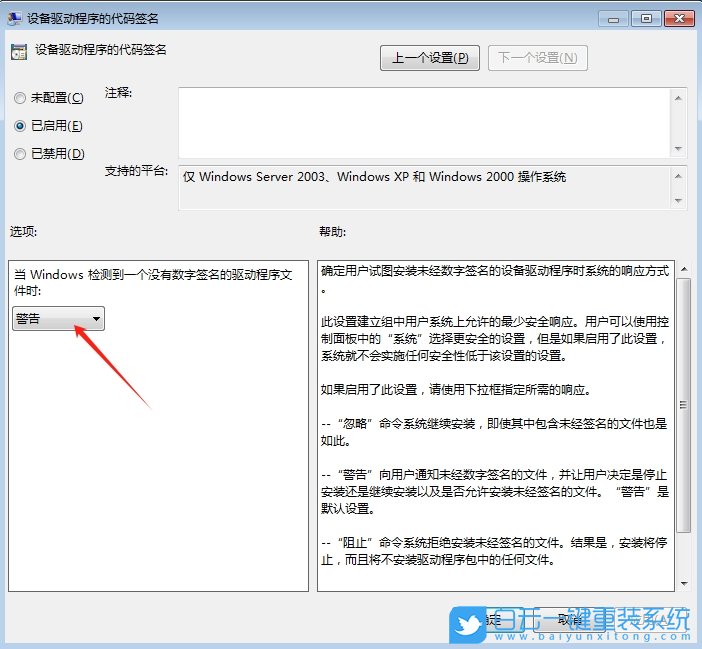Click the 注释 box scroll up arrow
Screen dimensions: 702x649
678,98
